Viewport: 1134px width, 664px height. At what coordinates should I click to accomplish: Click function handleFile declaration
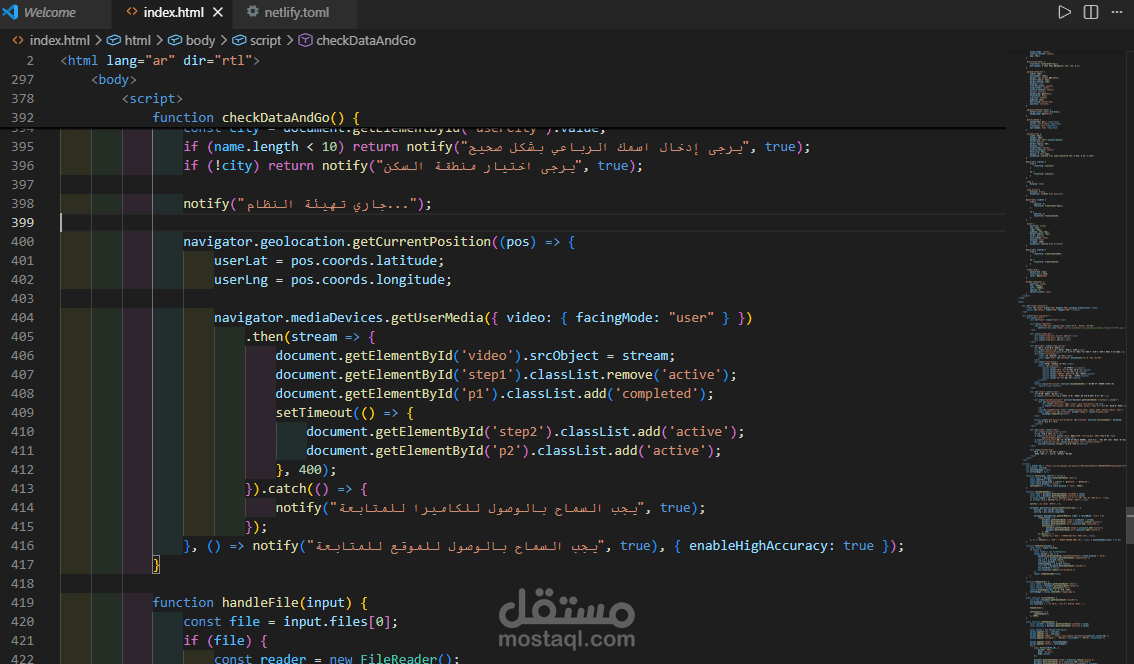pyautogui.click(x=260, y=603)
